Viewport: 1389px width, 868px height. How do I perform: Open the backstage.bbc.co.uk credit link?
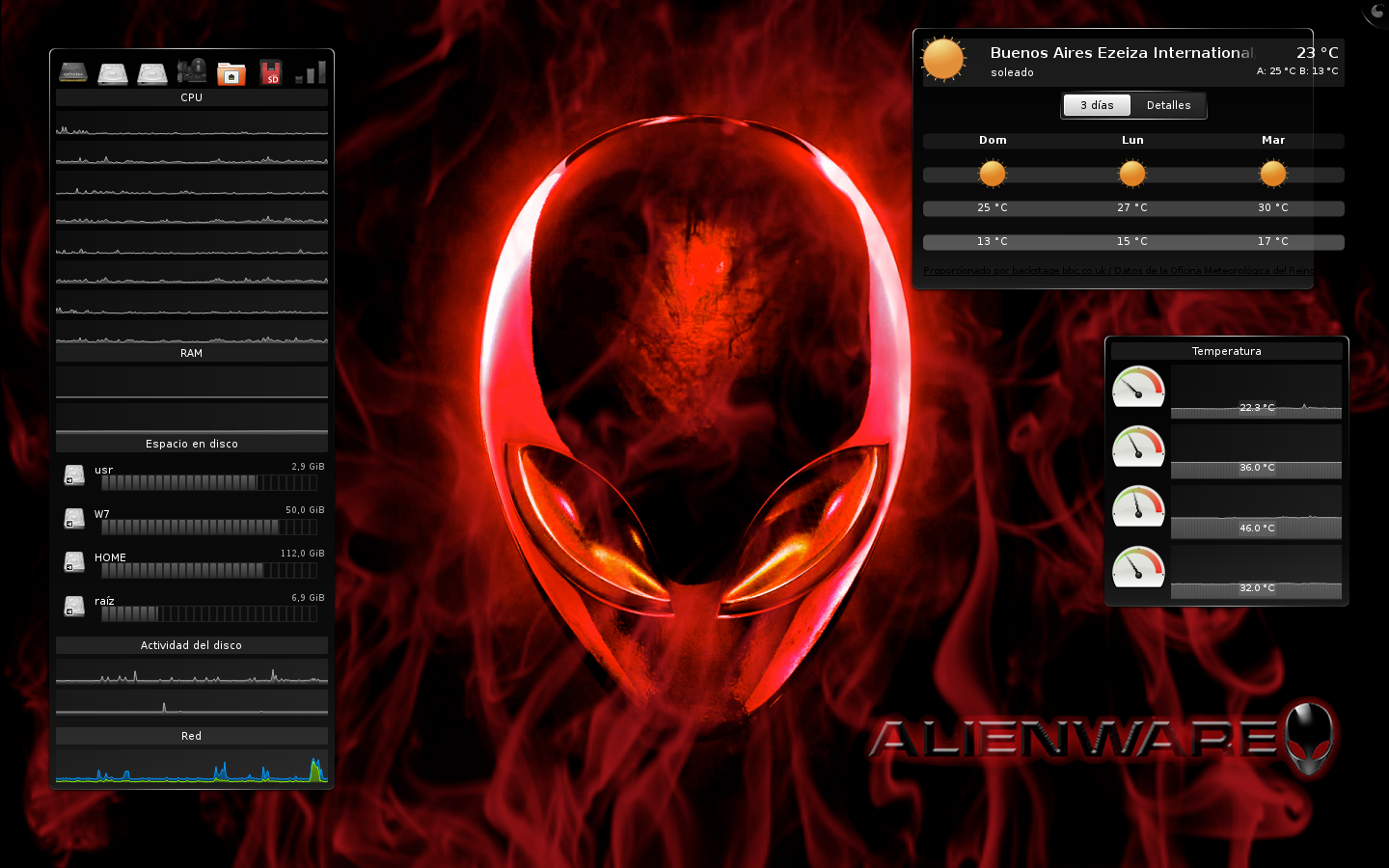[1118, 271]
